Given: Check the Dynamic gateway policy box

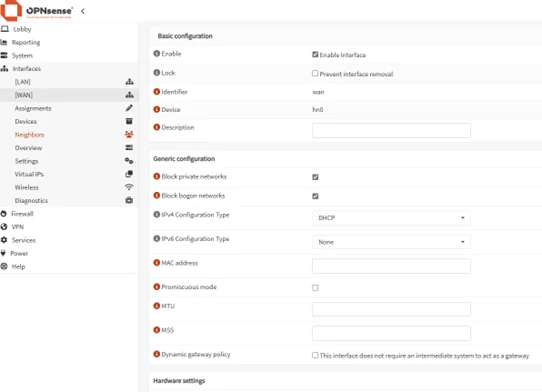Looking at the screenshot, I should point(315,355).
